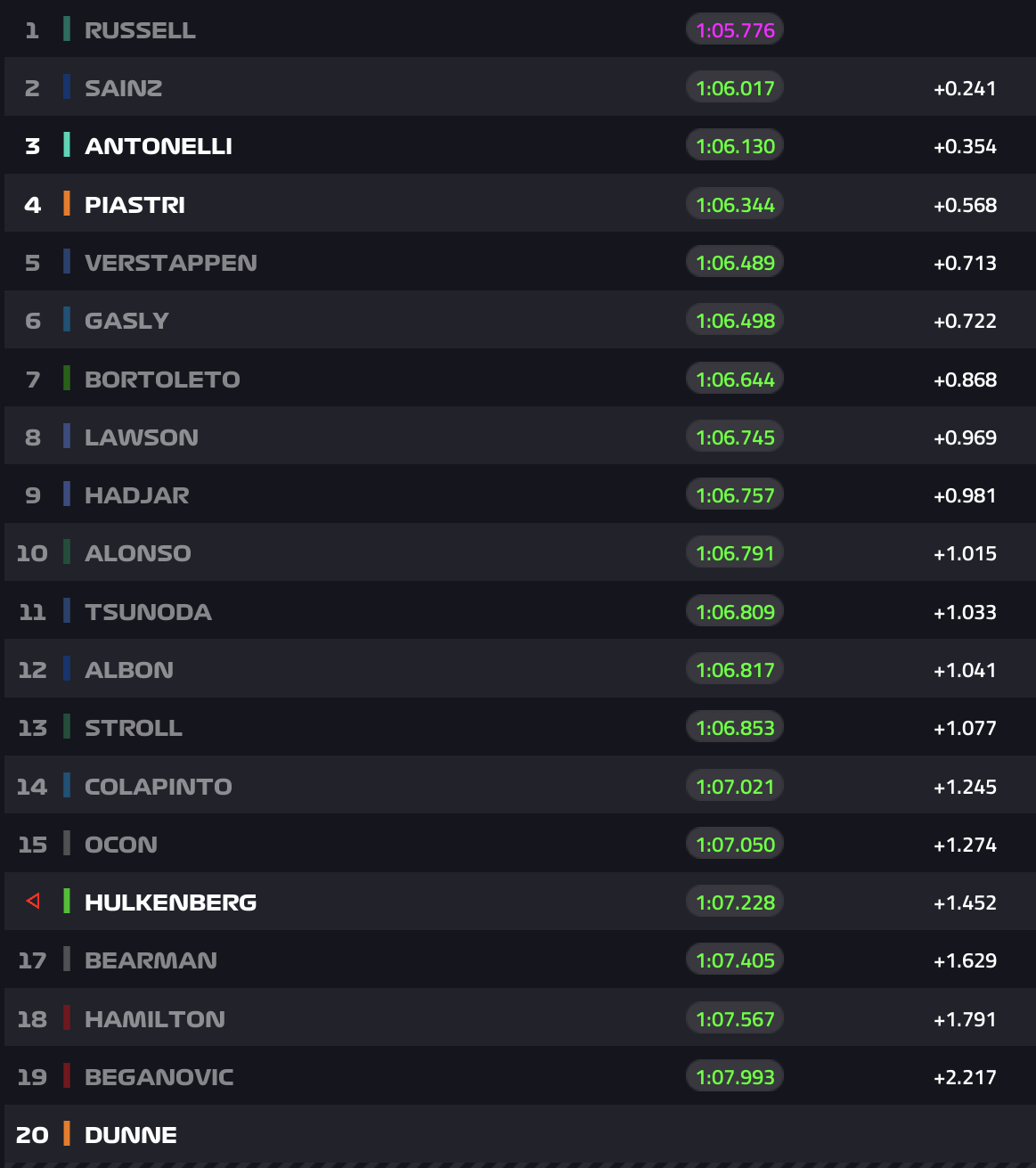Click the orange team bar next to Dunne
The image size is (1036, 1168).
[67, 1134]
